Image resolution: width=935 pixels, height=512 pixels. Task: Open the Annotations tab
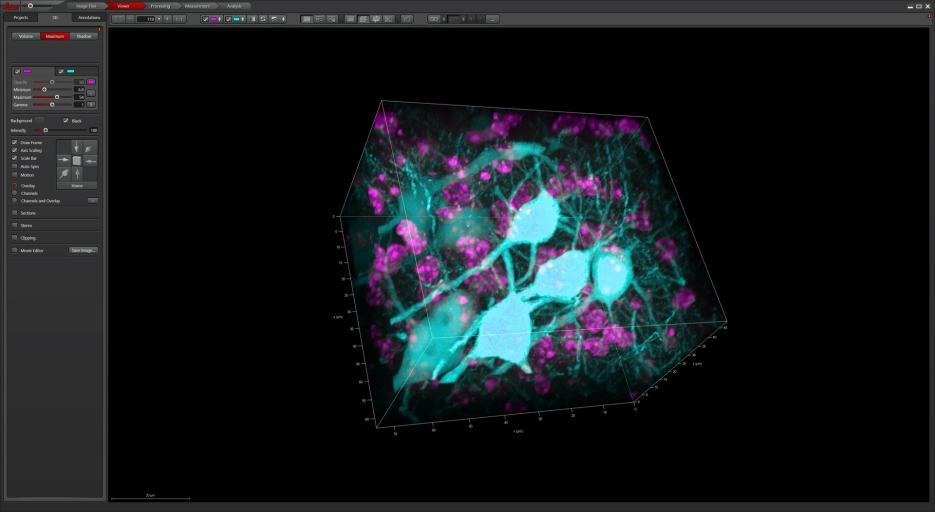click(89, 18)
